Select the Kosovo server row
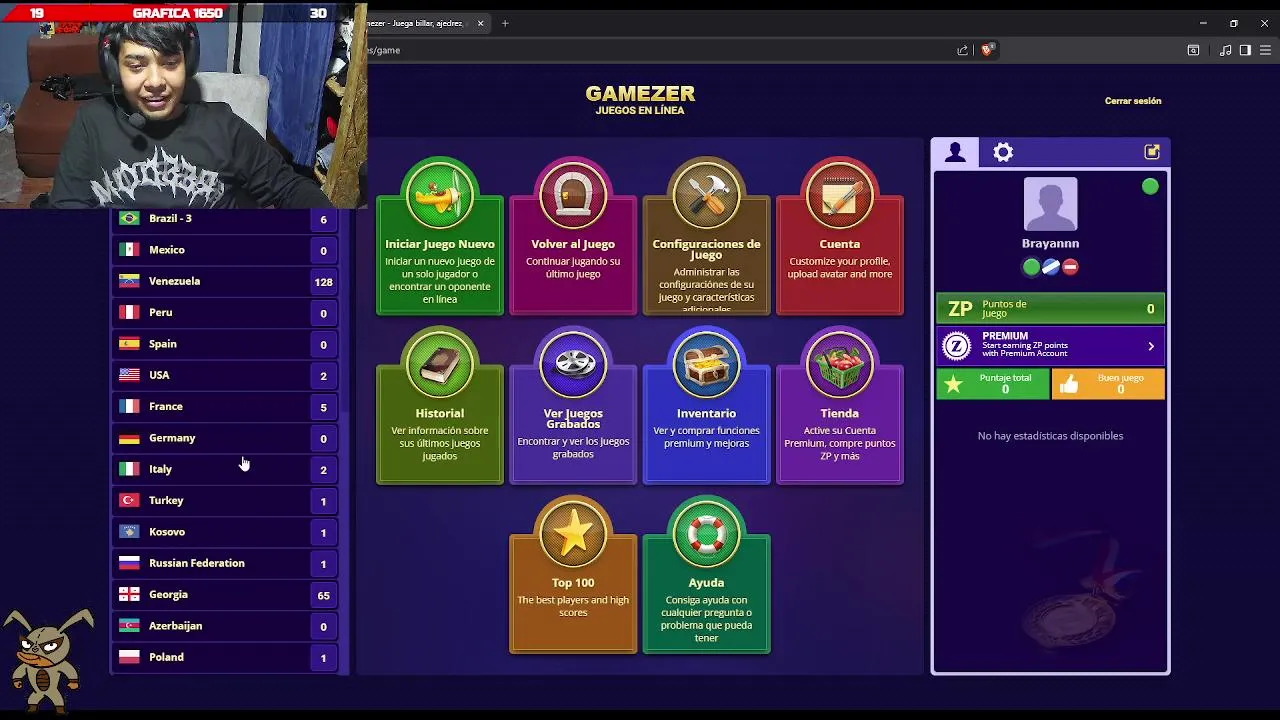Viewport: 1280px width, 720px height. [x=225, y=532]
